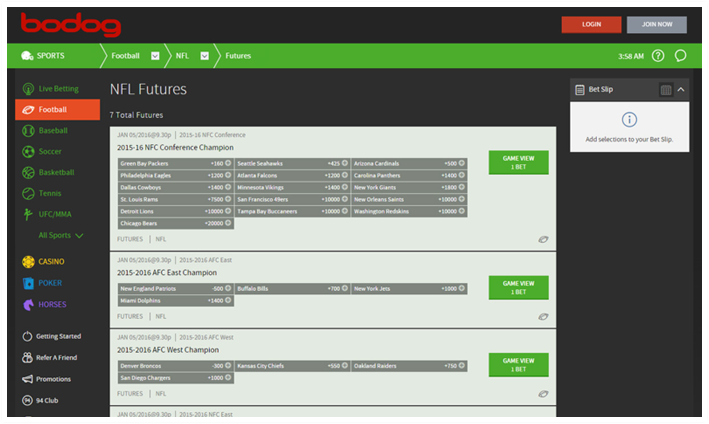Click Game View for AFC East Champion
The image size is (709, 424).
[x=518, y=288]
